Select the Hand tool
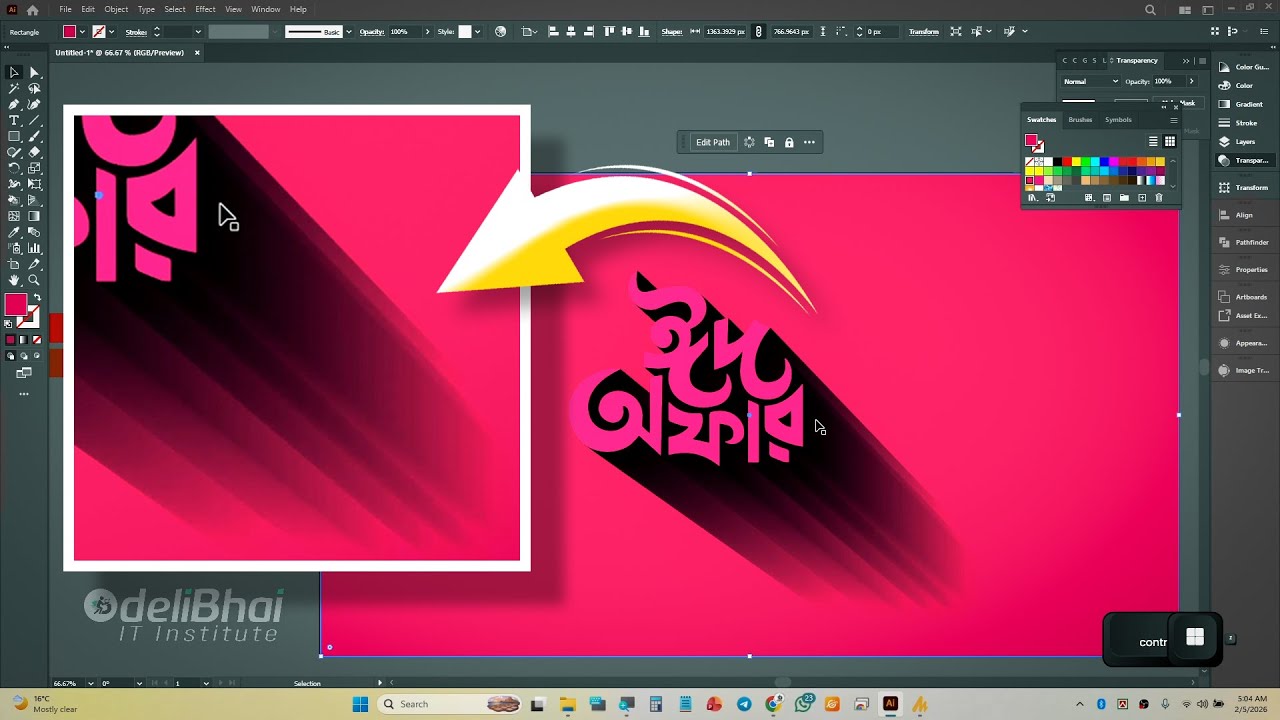This screenshot has width=1280, height=720. pos(14,280)
